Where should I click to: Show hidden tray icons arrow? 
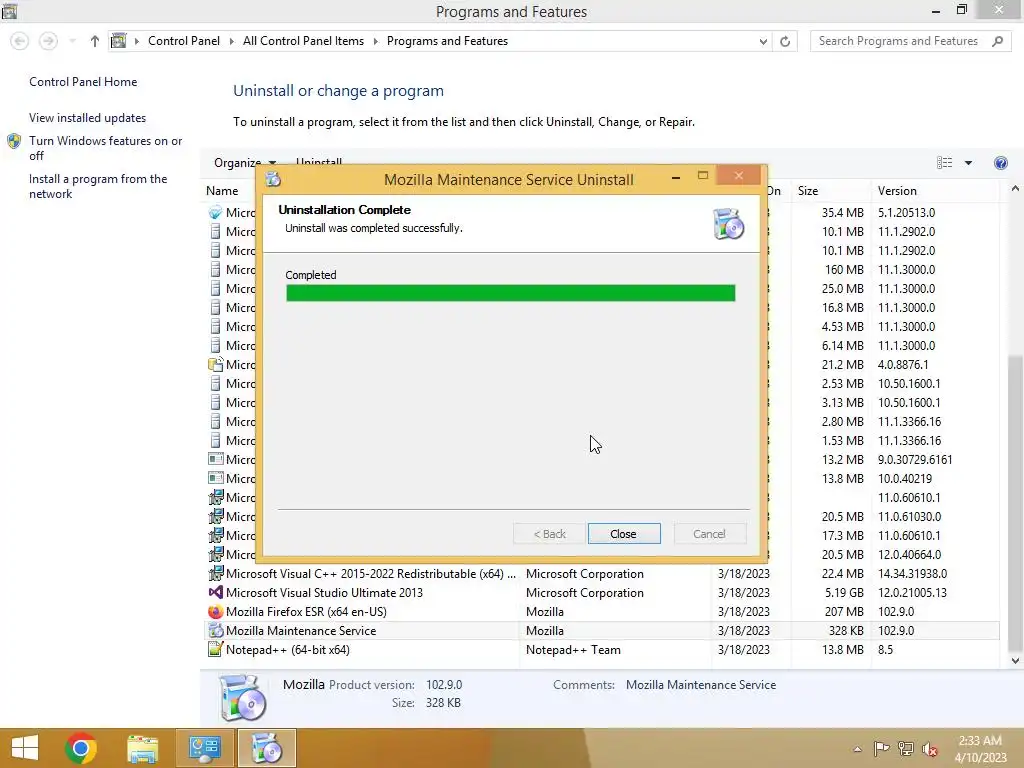pyautogui.click(x=857, y=749)
